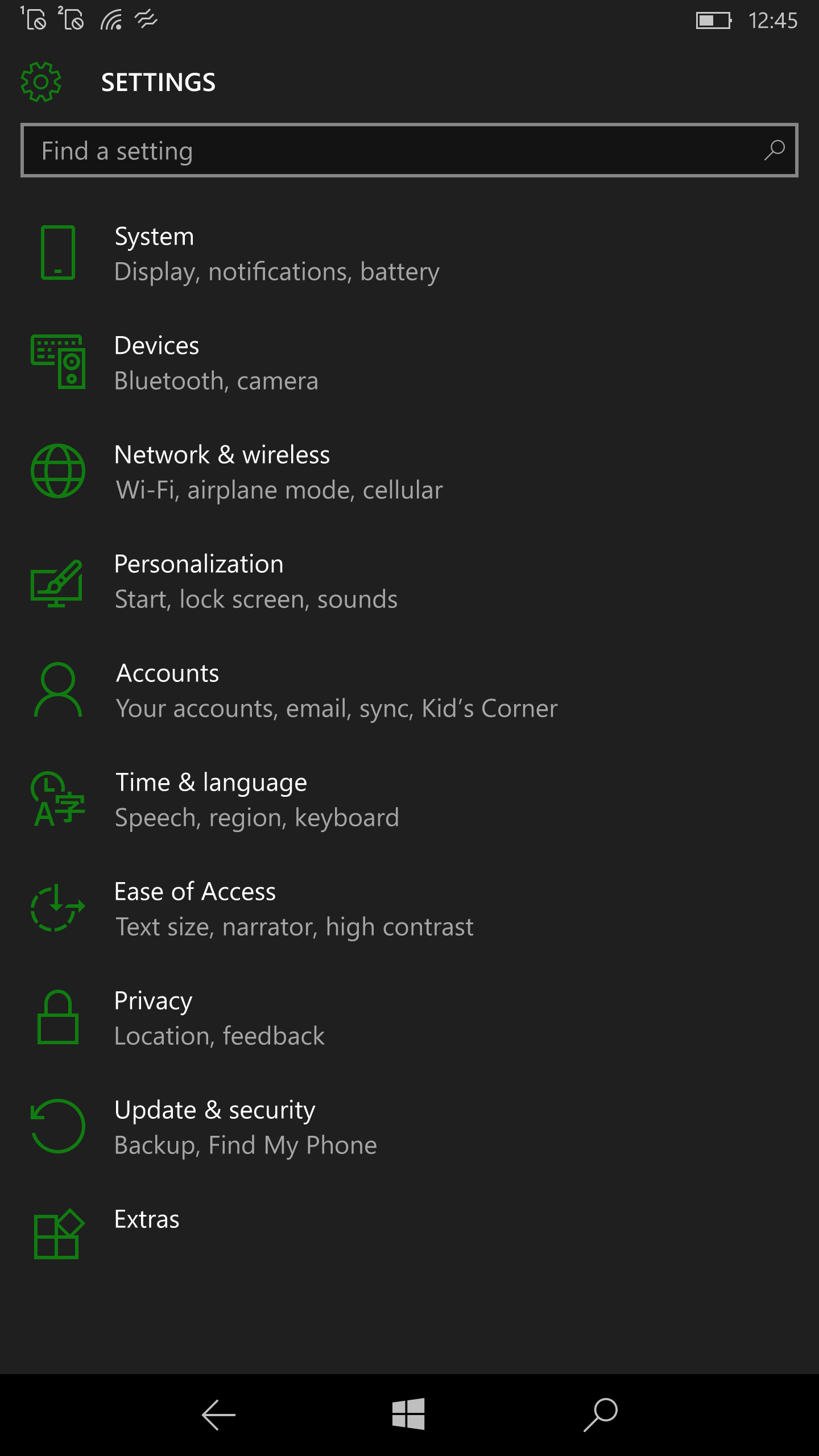Viewport: 819px width, 1456px height.
Task: Open the Extras tiles icon
Action: click(x=59, y=1234)
